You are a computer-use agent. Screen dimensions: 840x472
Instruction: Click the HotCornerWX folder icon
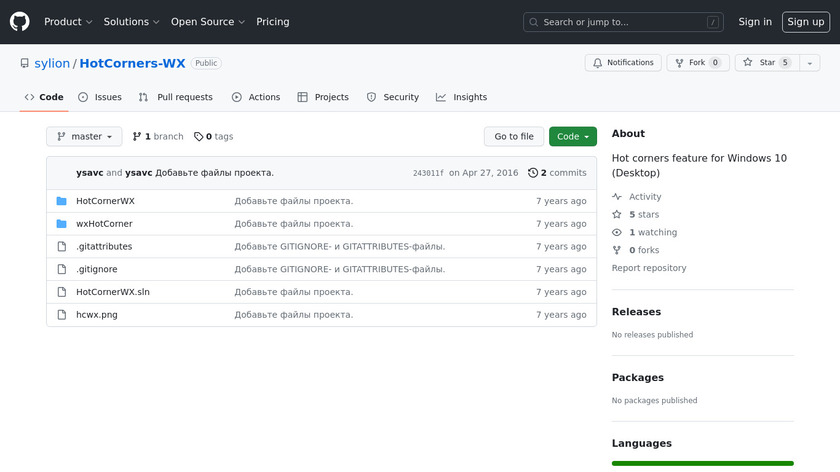(x=61, y=201)
